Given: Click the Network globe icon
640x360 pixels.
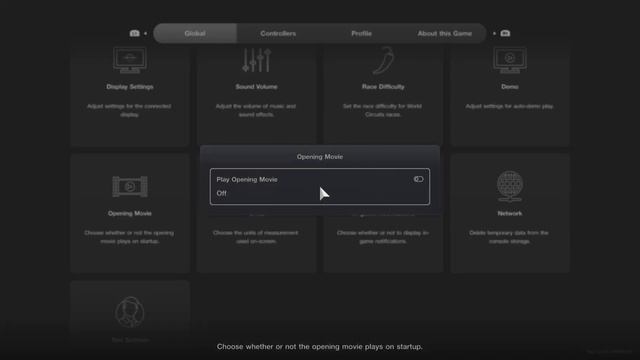Looking at the screenshot, I should [x=510, y=186].
